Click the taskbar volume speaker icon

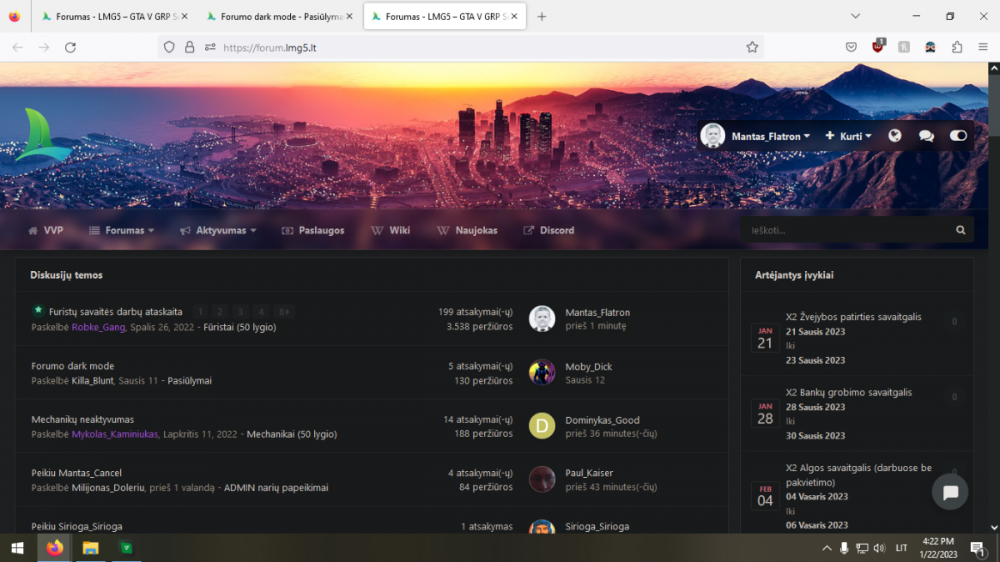pyautogui.click(x=879, y=548)
